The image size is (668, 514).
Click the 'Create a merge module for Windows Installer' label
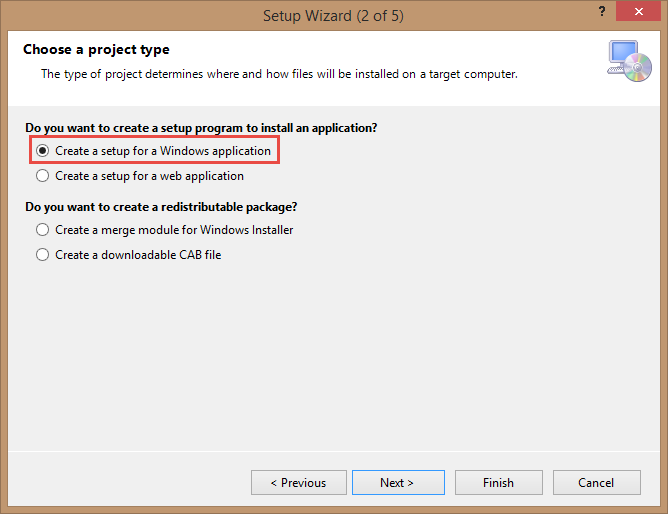point(174,230)
